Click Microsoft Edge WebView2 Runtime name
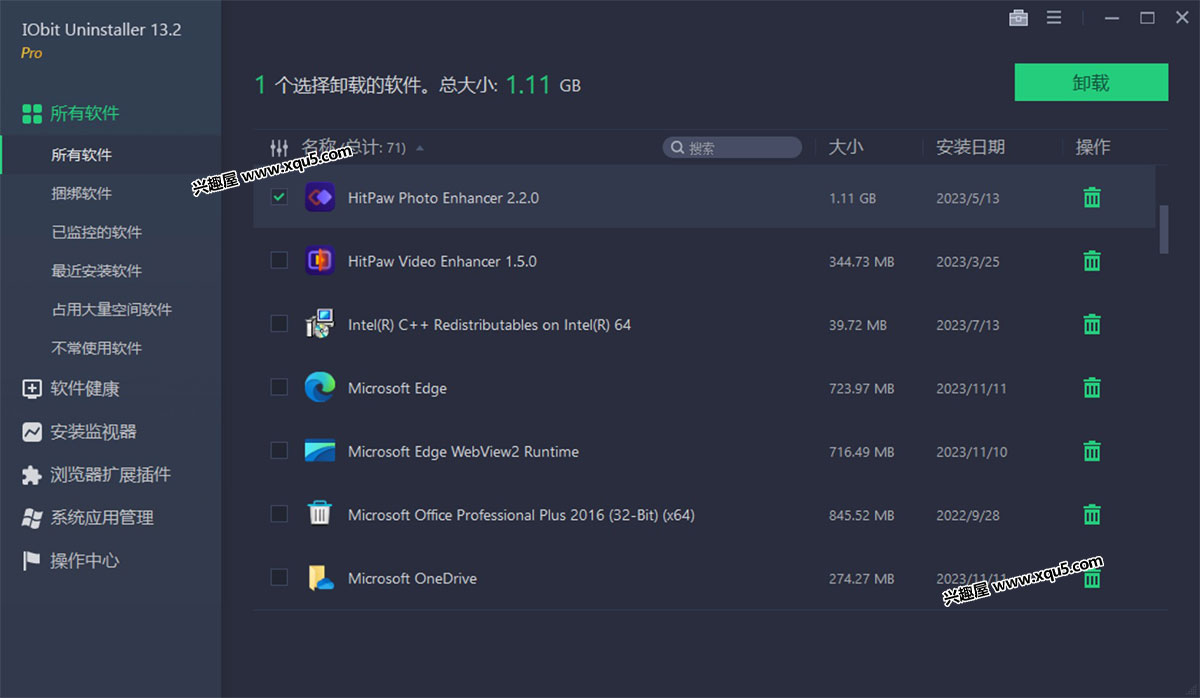Screen dimensions: 1200x698 pyautogui.click(x=463, y=452)
